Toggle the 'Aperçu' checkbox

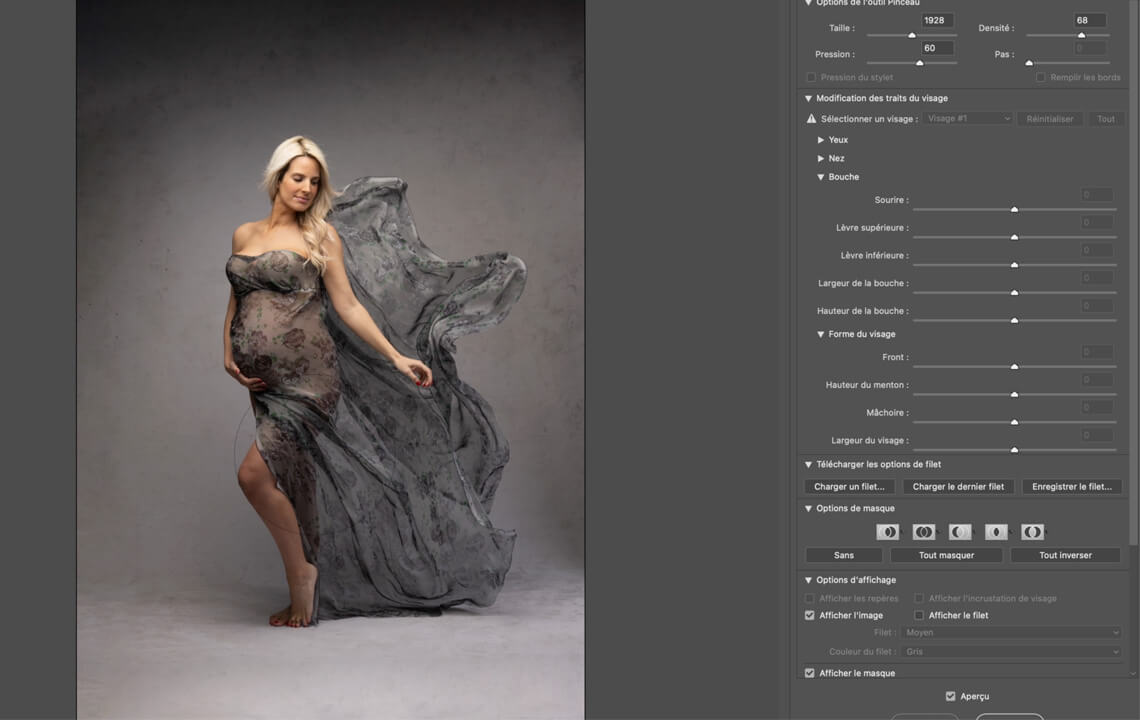(x=950, y=696)
